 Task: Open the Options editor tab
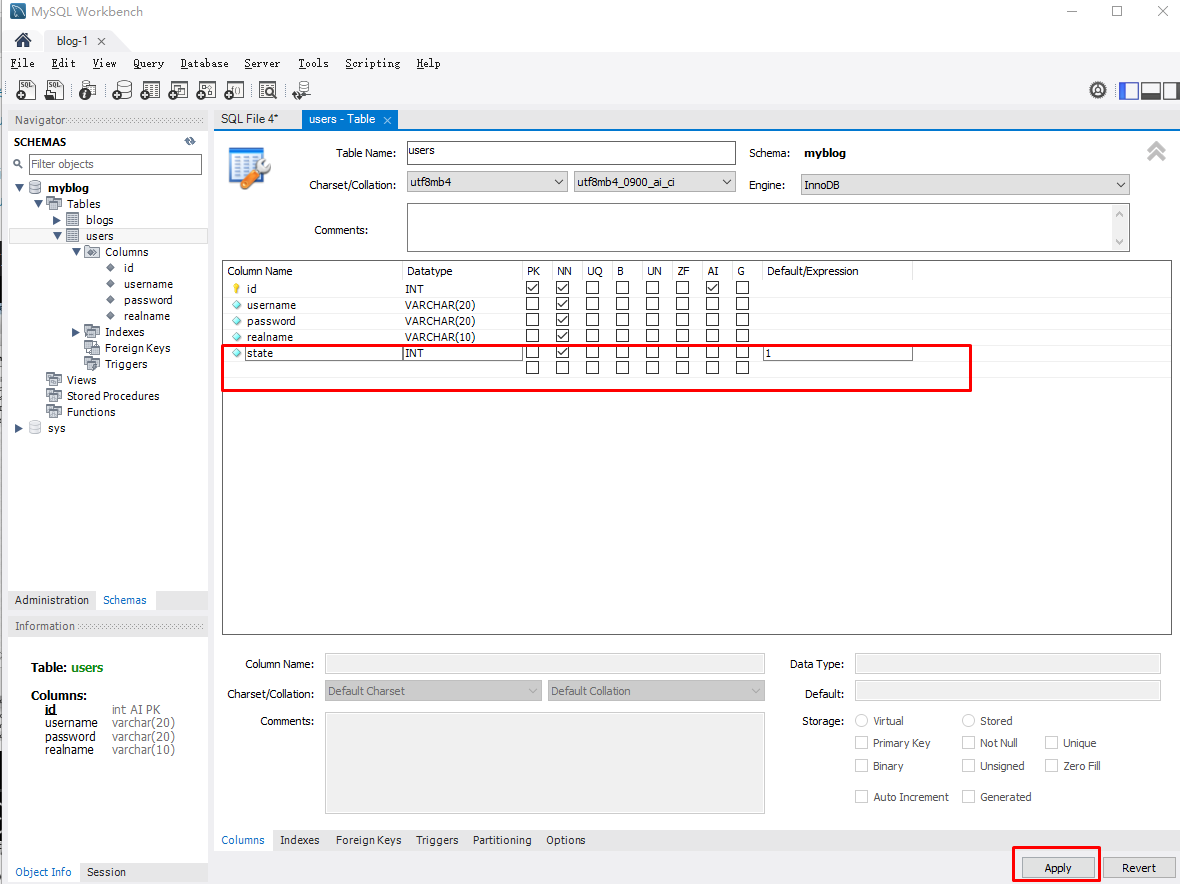click(565, 840)
